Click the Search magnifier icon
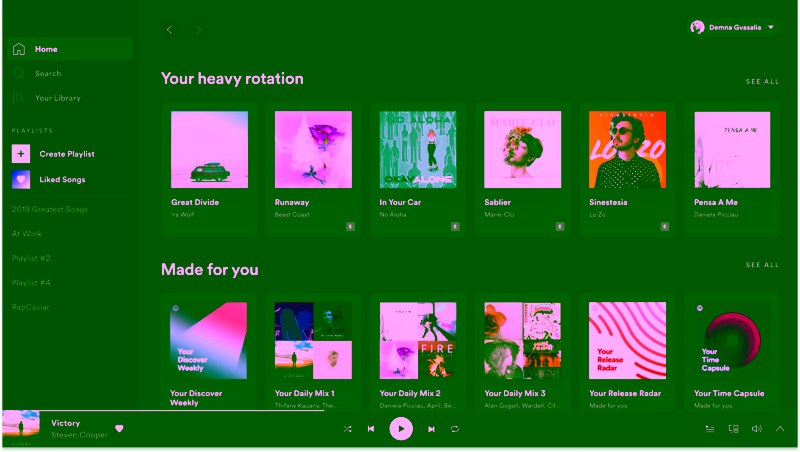Image resolution: width=800 pixels, height=452 pixels. click(x=19, y=73)
